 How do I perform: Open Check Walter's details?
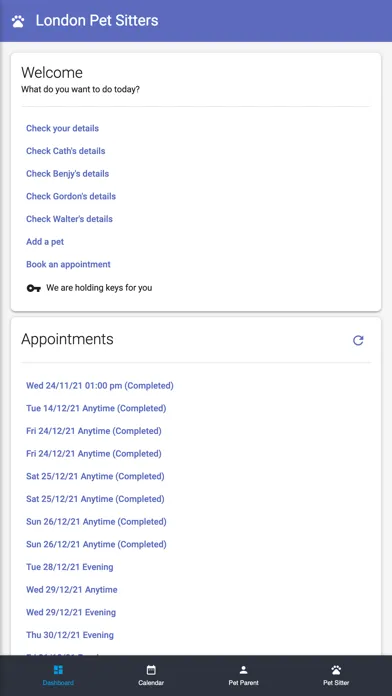point(69,219)
